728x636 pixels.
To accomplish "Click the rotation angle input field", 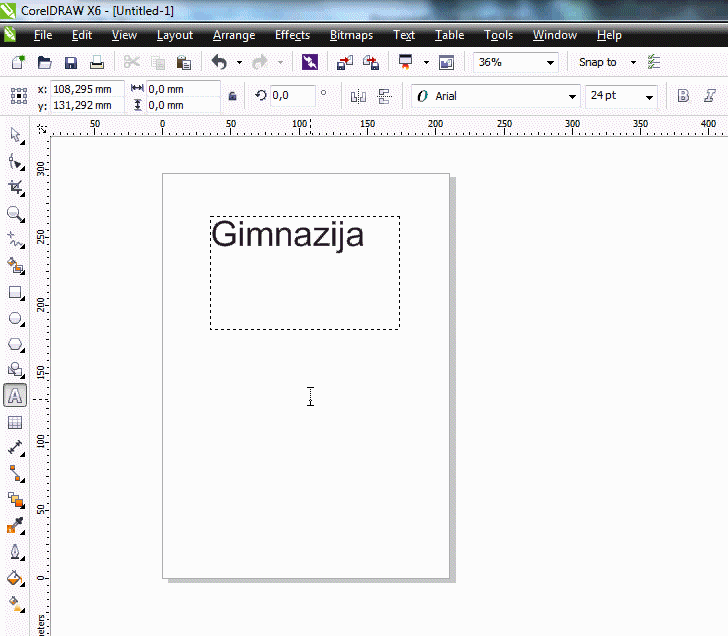I will [x=292, y=95].
